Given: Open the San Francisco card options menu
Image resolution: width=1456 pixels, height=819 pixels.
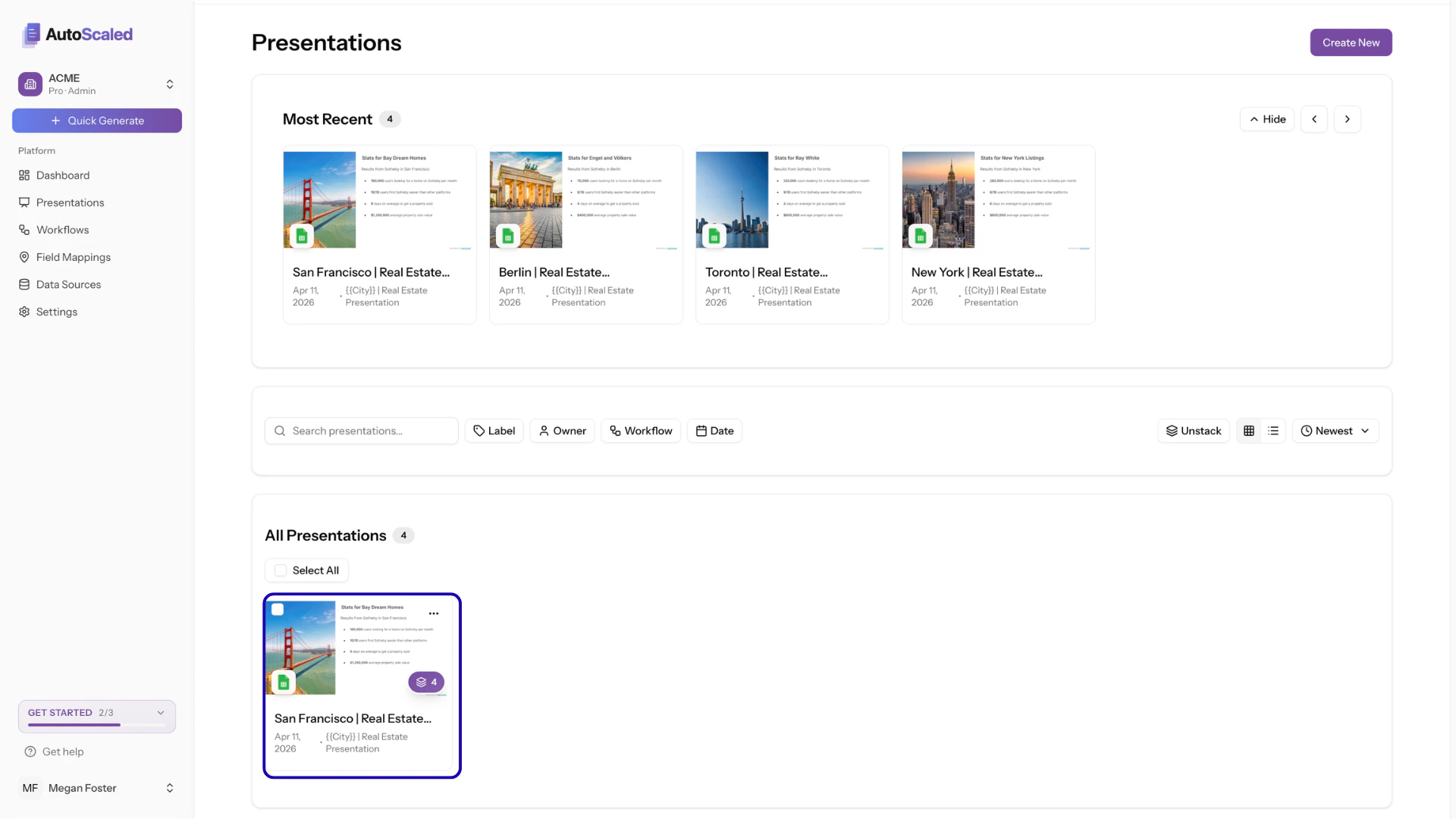Looking at the screenshot, I should pyautogui.click(x=434, y=613).
